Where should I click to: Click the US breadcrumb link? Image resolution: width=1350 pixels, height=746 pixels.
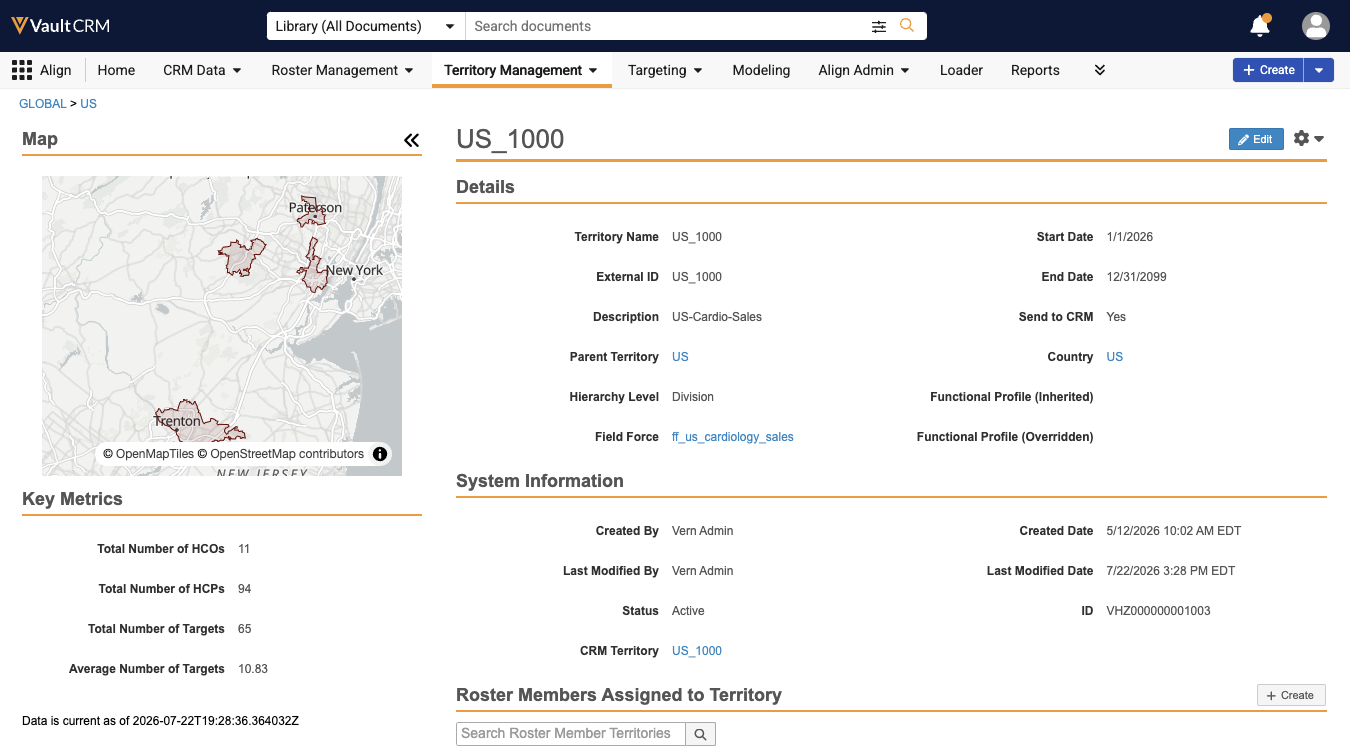tap(89, 104)
